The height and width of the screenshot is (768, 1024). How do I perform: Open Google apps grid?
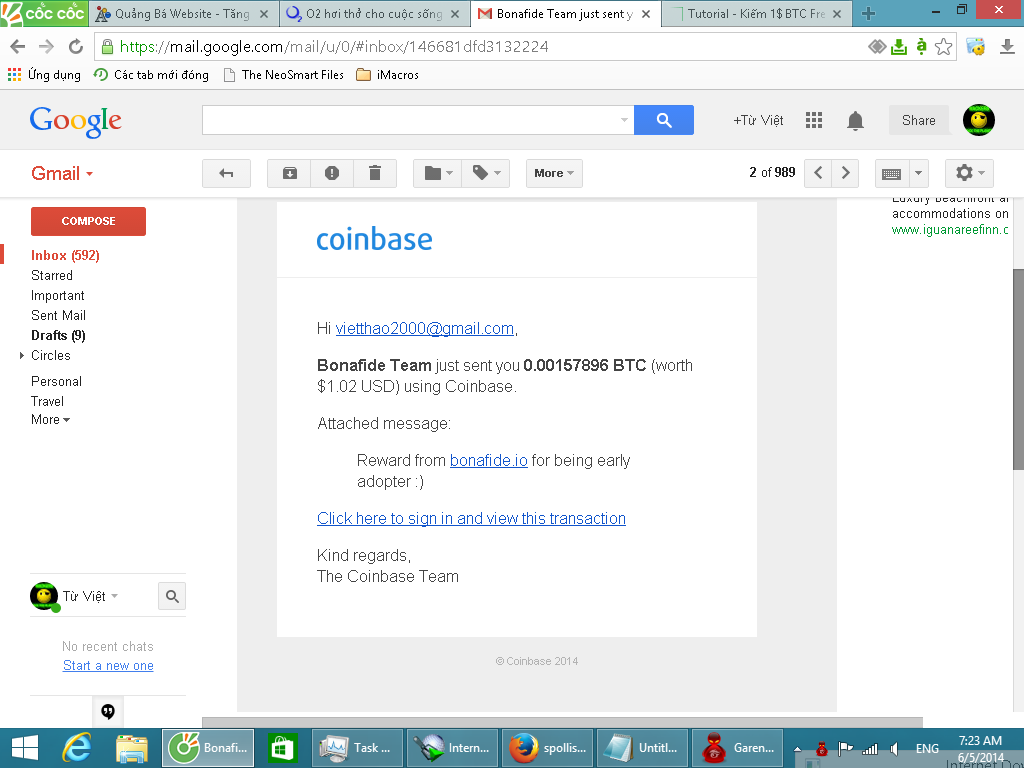(814, 120)
